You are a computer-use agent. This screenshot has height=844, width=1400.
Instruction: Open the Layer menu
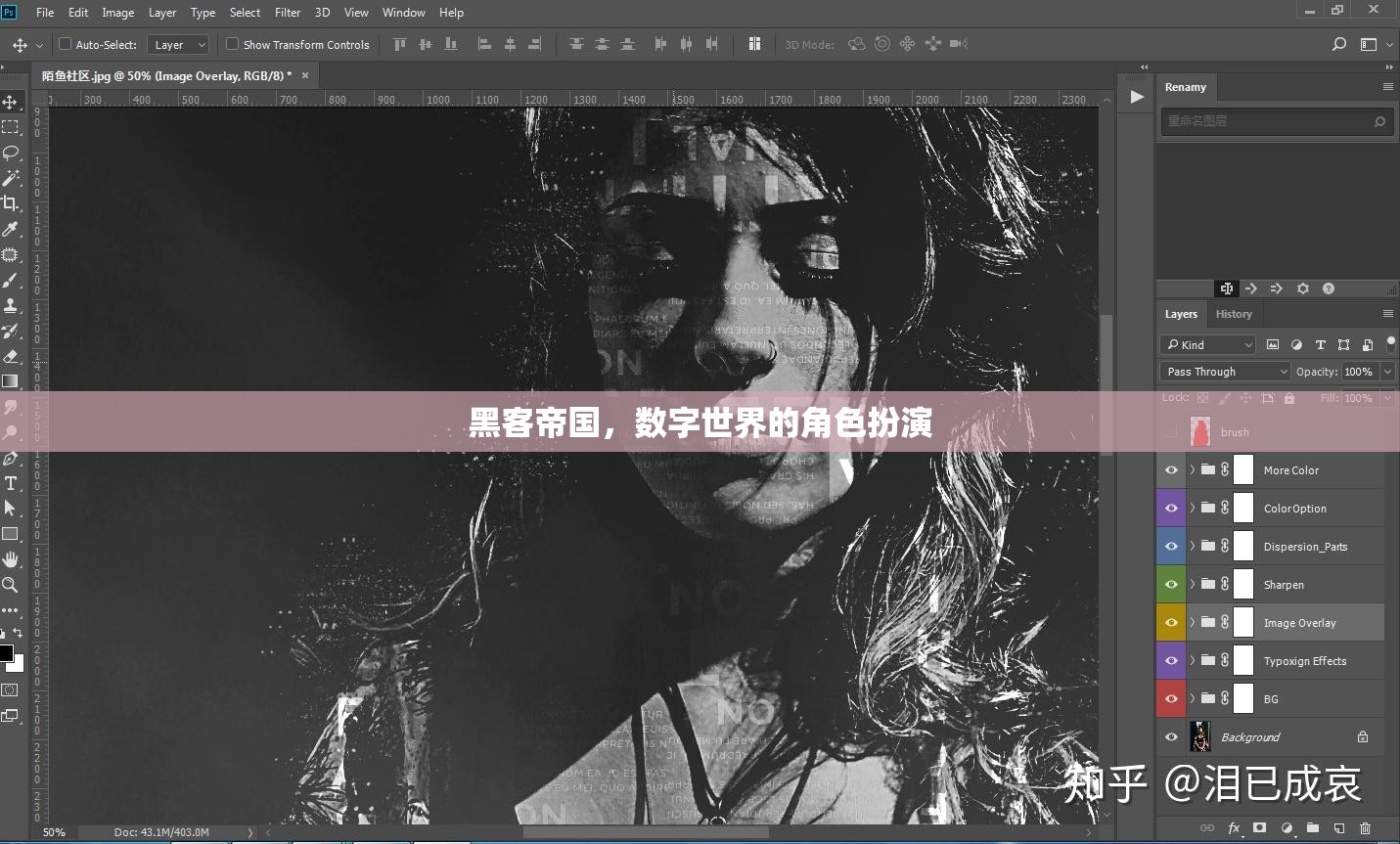[x=162, y=13]
